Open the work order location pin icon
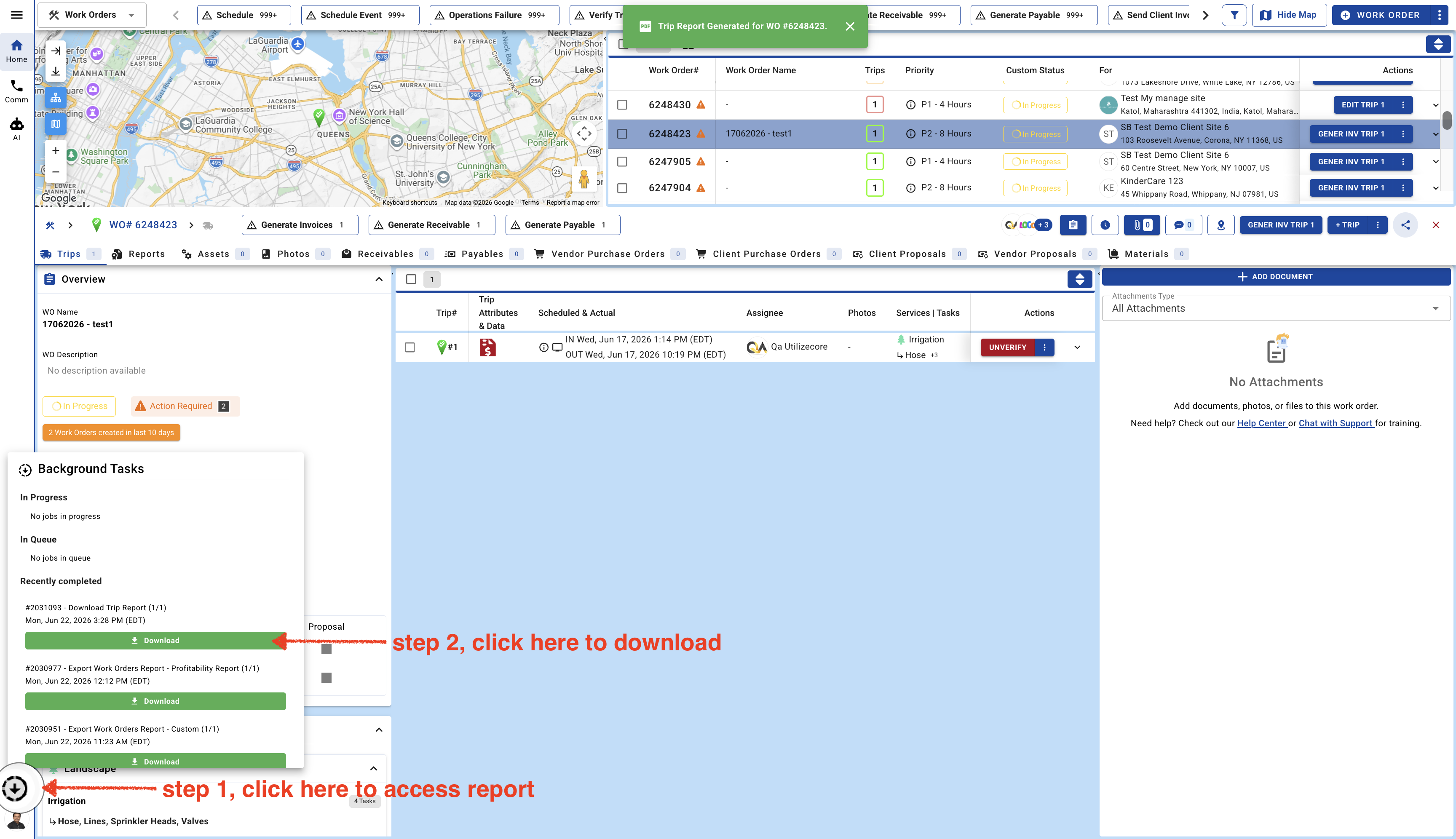Image resolution: width=1456 pixels, height=839 pixels. click(1221, 225)
